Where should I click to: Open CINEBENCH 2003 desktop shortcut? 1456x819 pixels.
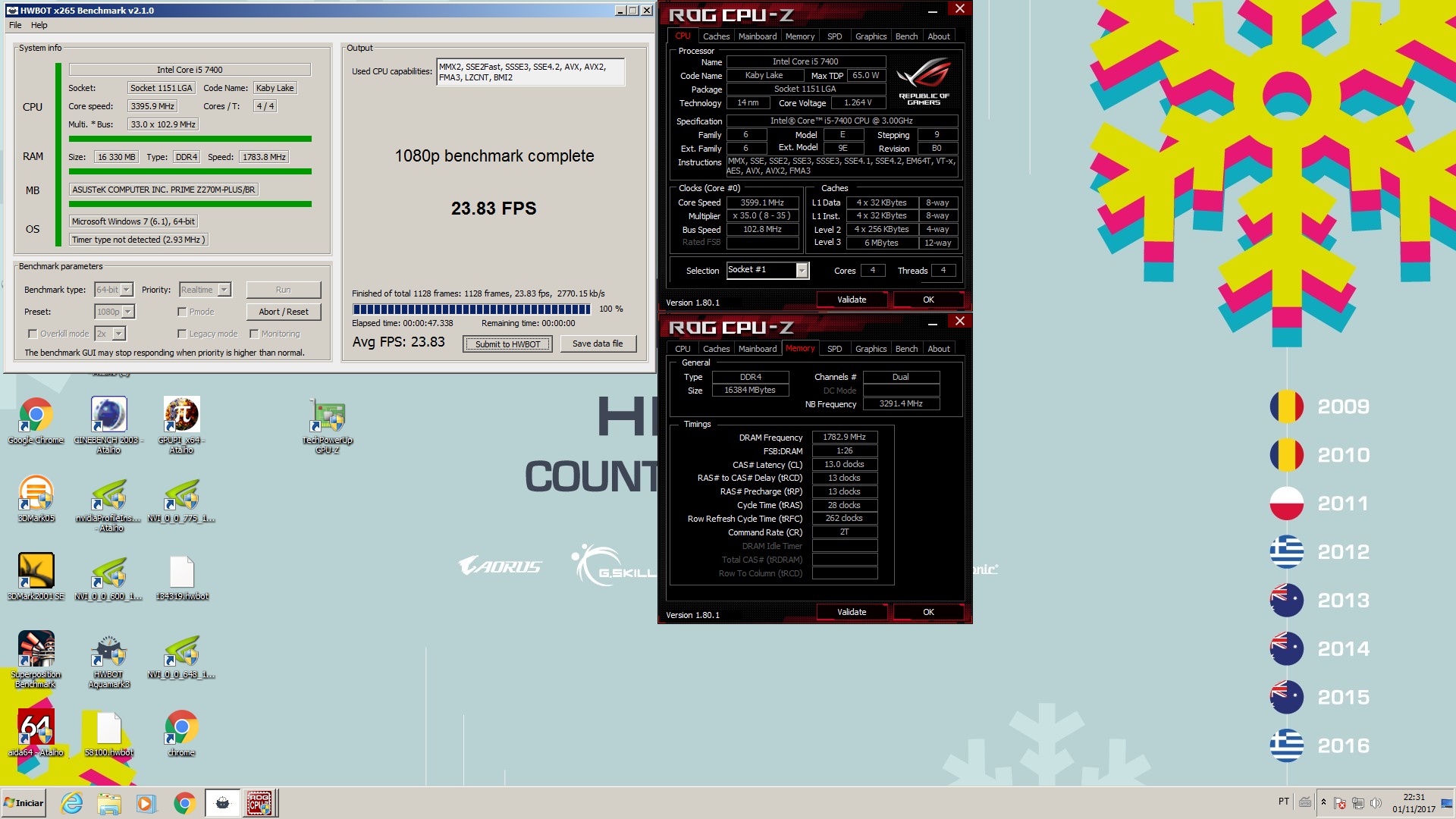click(108, 425)
